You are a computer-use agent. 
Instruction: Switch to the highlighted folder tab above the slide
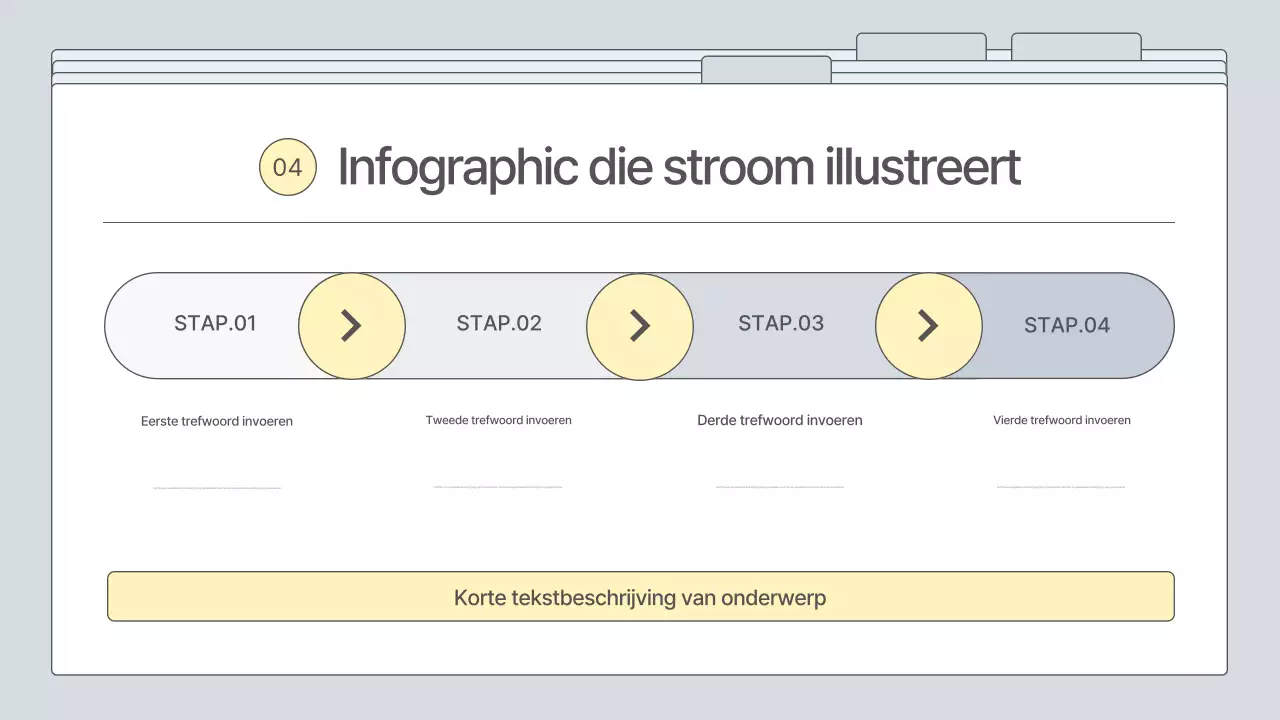click(766, 70)
